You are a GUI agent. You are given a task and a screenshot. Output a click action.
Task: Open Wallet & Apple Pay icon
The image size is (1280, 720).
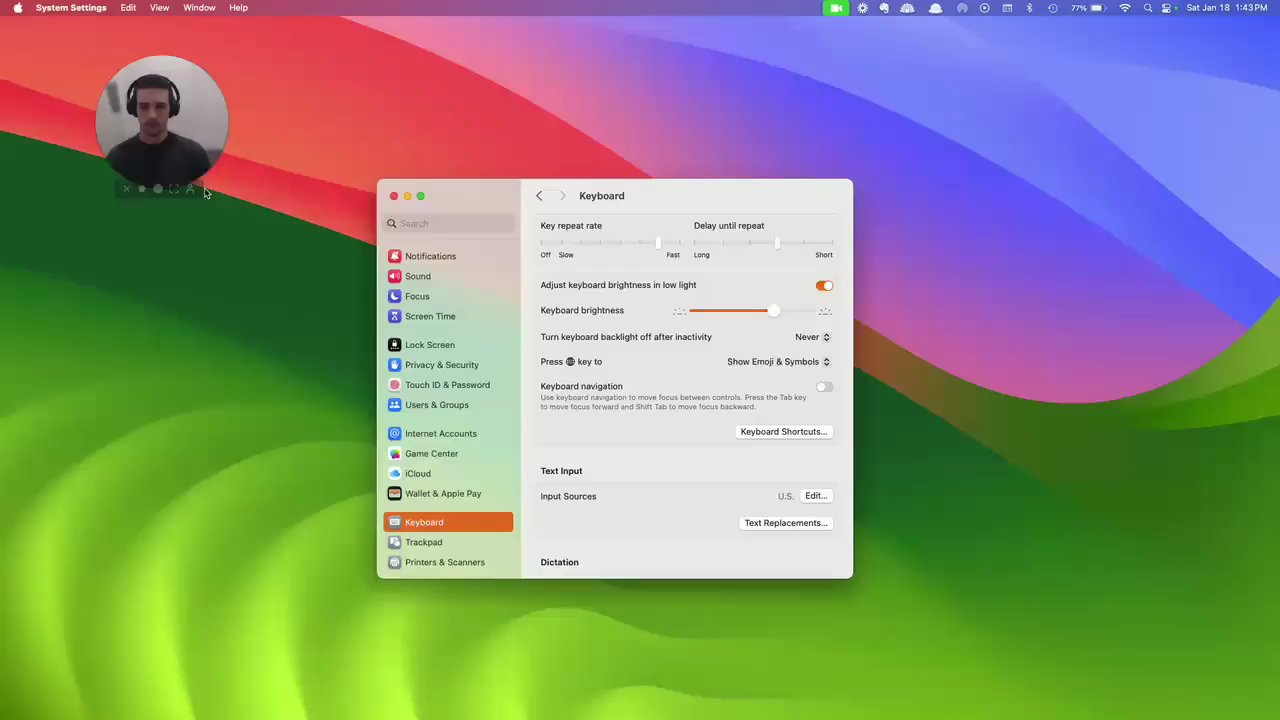coord(395,494)
